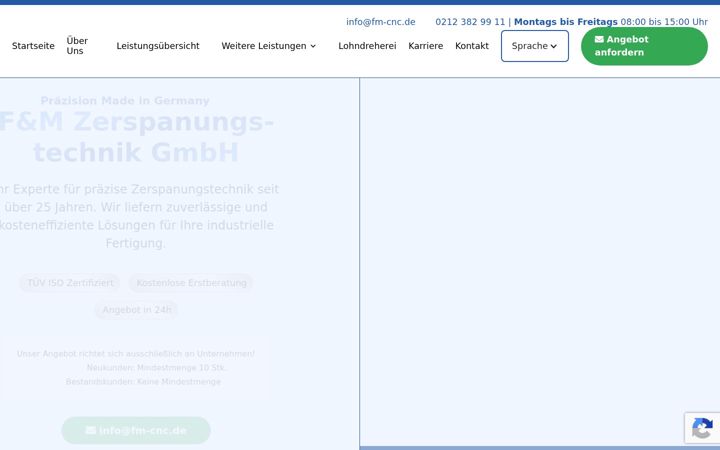Click Angebot anfordern green button

[644, 46]
